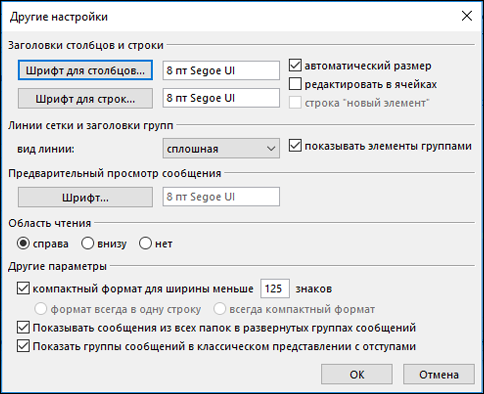Select the 'справа' reading pane option
Image resolution: width=484 pixels, height=394 pixels.
pyautogui.click(x=23, y=243)
